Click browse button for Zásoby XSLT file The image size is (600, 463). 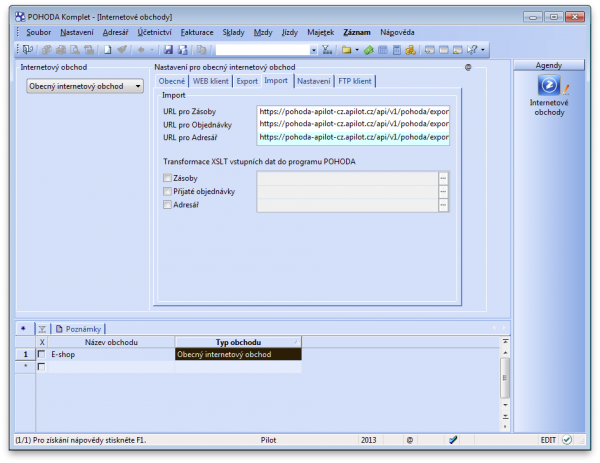coord(443,178)
